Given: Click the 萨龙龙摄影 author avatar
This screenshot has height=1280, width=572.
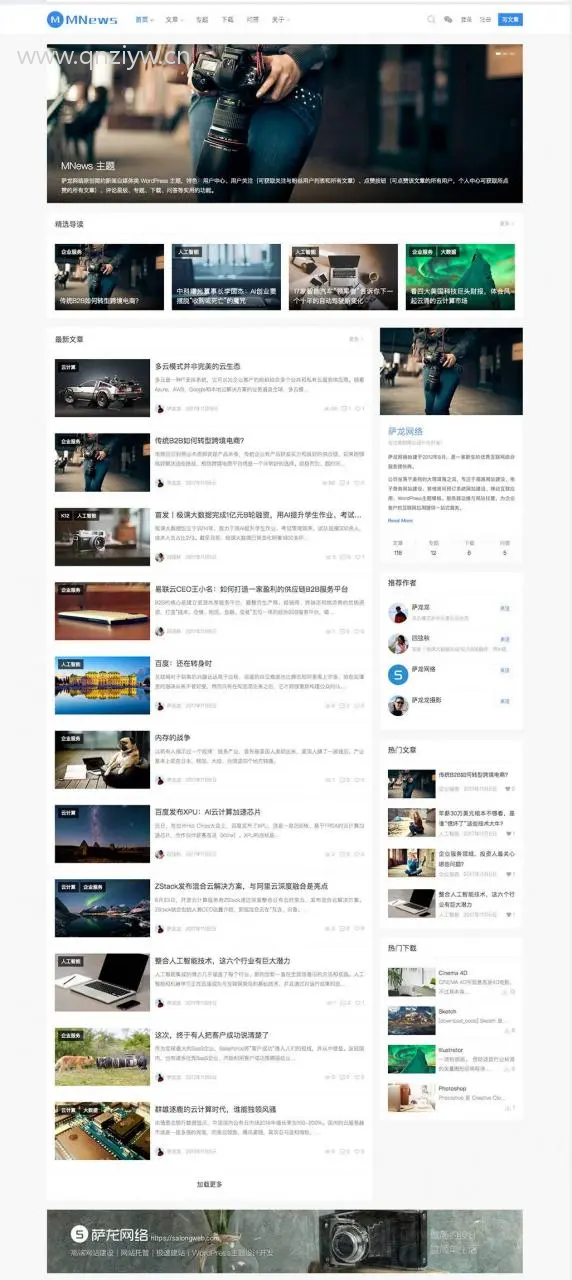Looking at the screenshot, I should coord(398,704).
